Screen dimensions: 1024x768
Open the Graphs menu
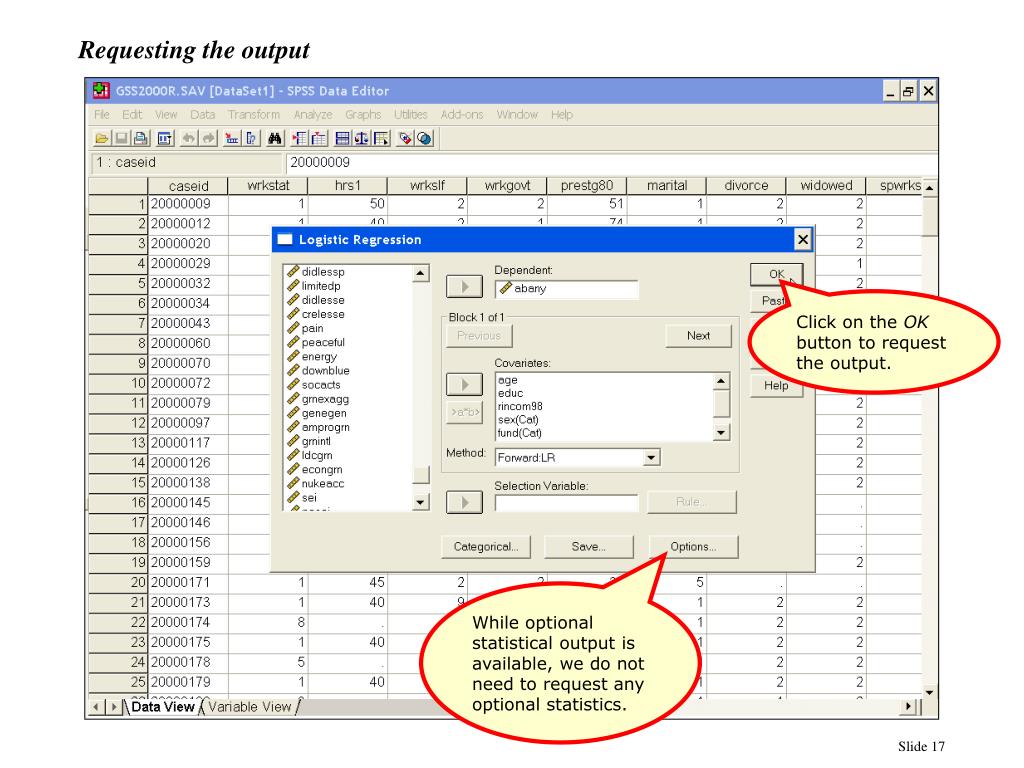363,114
